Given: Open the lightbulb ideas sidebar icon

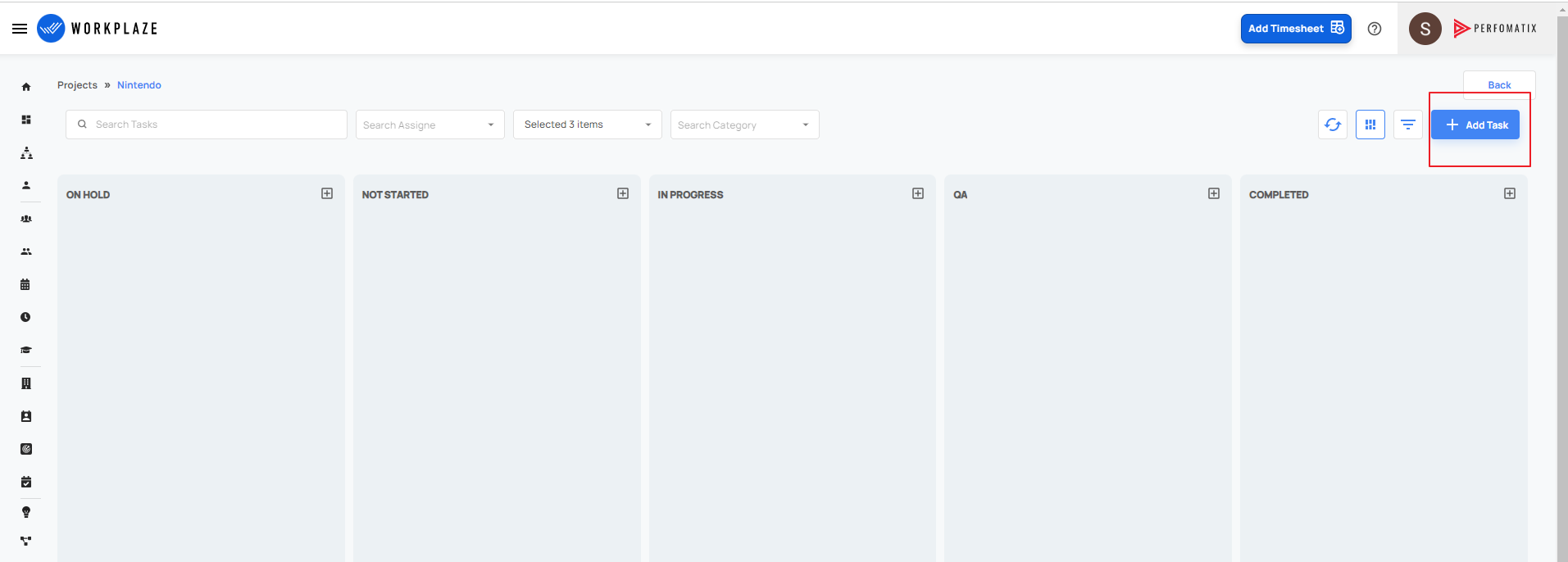Looking at the screenshot, I should 26,512.
